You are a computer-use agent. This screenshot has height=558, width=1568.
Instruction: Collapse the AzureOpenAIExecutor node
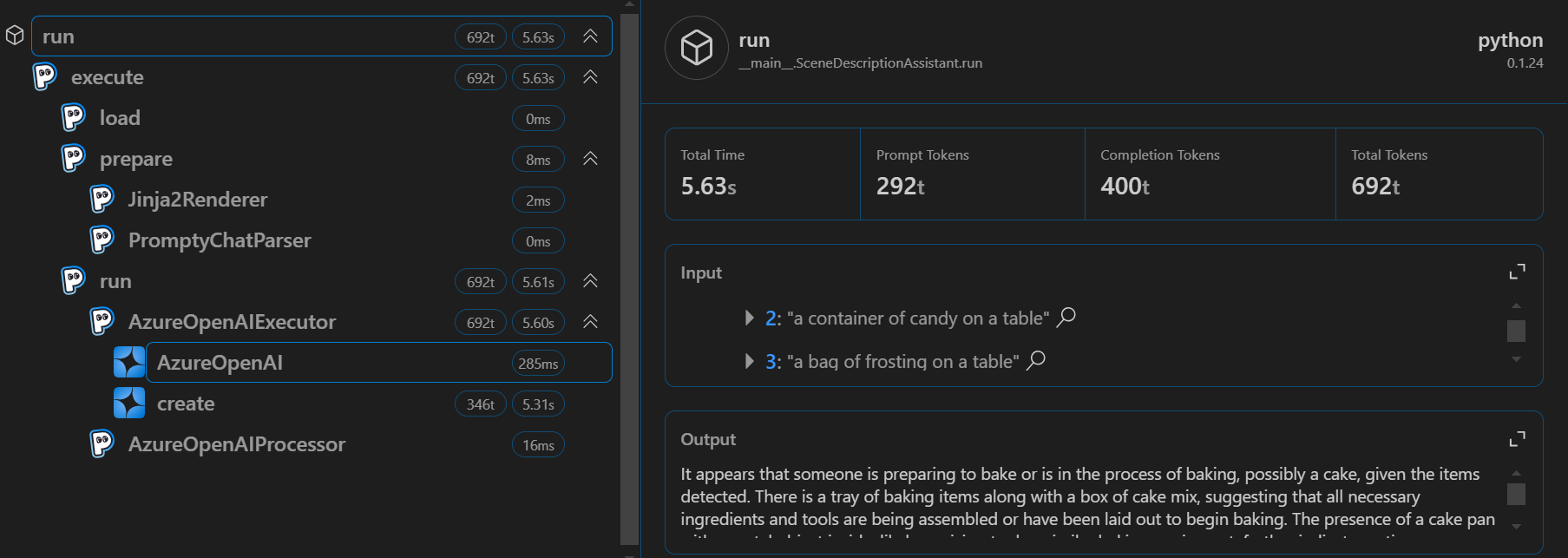point(590,322)
